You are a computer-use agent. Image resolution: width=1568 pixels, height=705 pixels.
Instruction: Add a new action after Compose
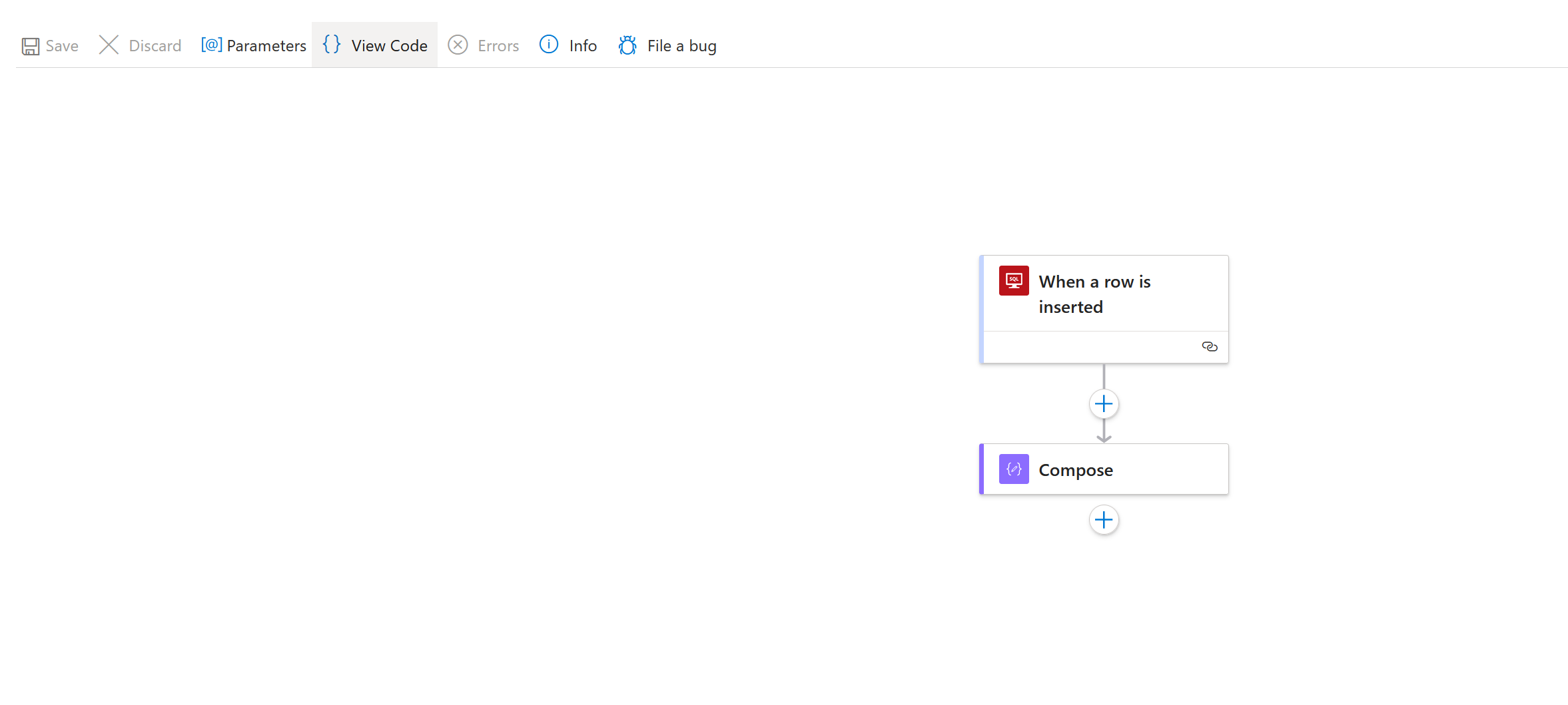[x=1104, y=520]
